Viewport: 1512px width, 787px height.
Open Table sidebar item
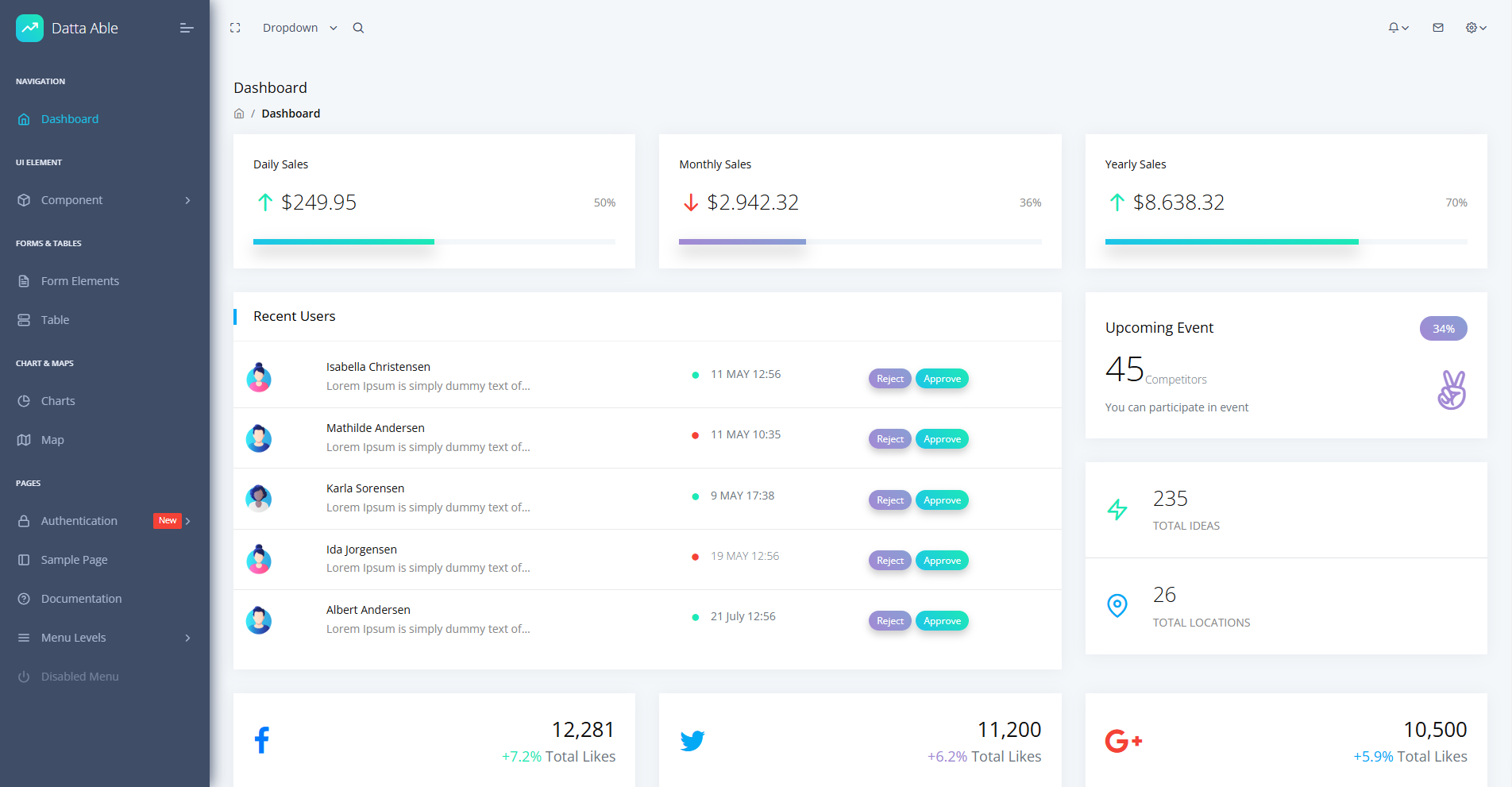[105, 320]
